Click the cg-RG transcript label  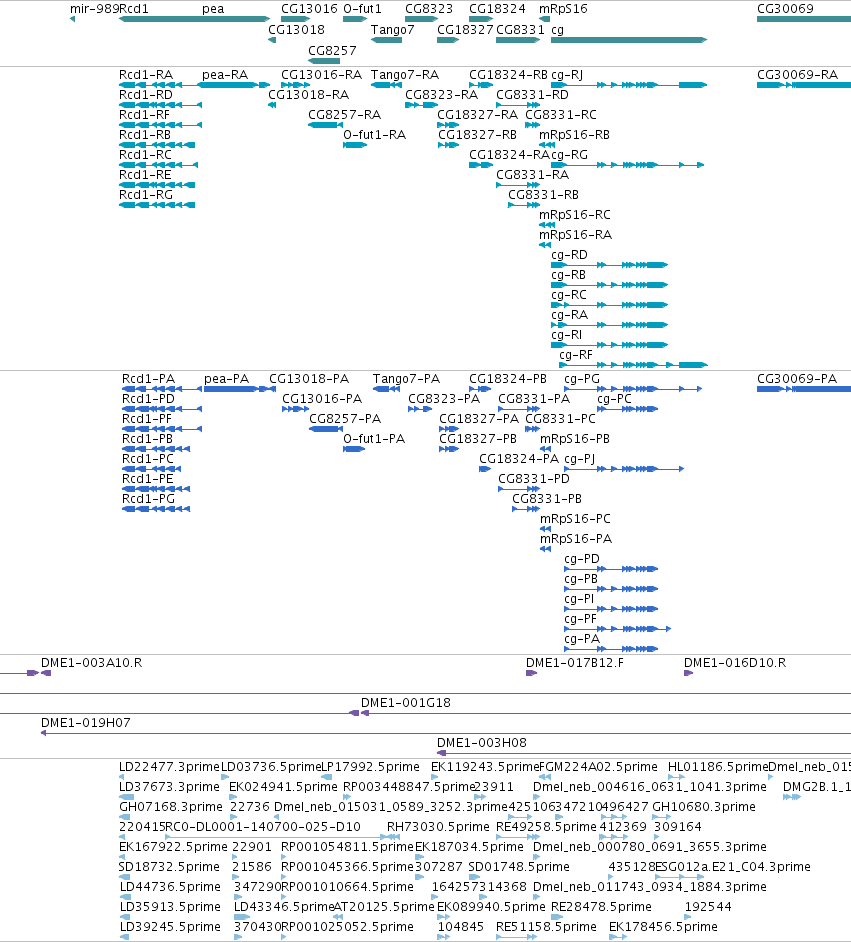tap(569, 154)
